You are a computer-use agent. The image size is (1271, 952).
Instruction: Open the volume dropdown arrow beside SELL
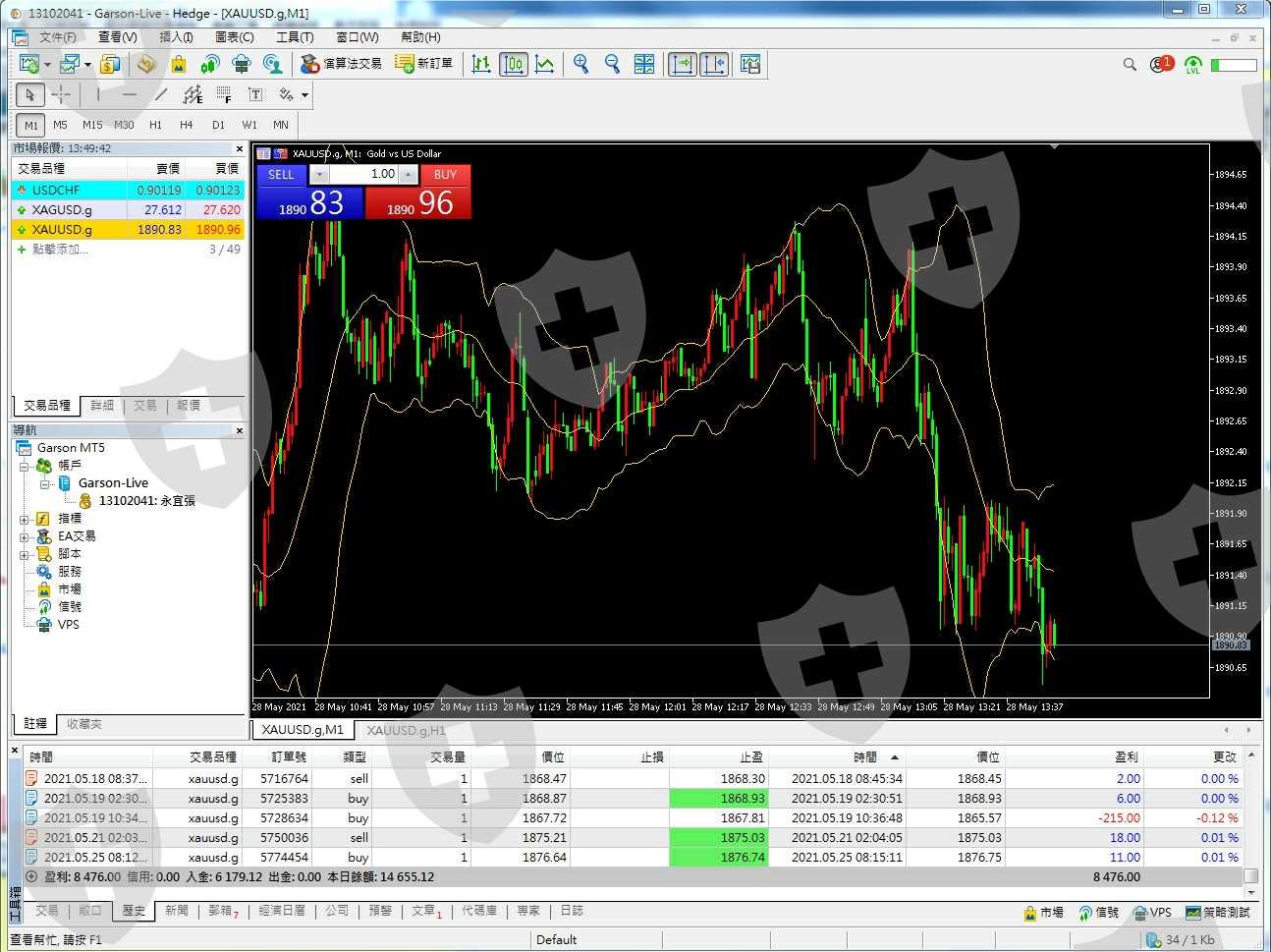click(319, 175)
